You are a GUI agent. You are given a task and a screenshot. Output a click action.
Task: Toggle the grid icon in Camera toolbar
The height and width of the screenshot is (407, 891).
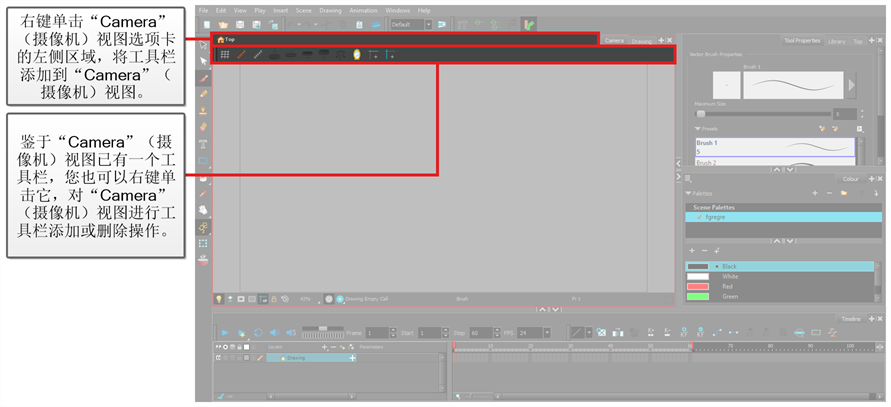225,54
